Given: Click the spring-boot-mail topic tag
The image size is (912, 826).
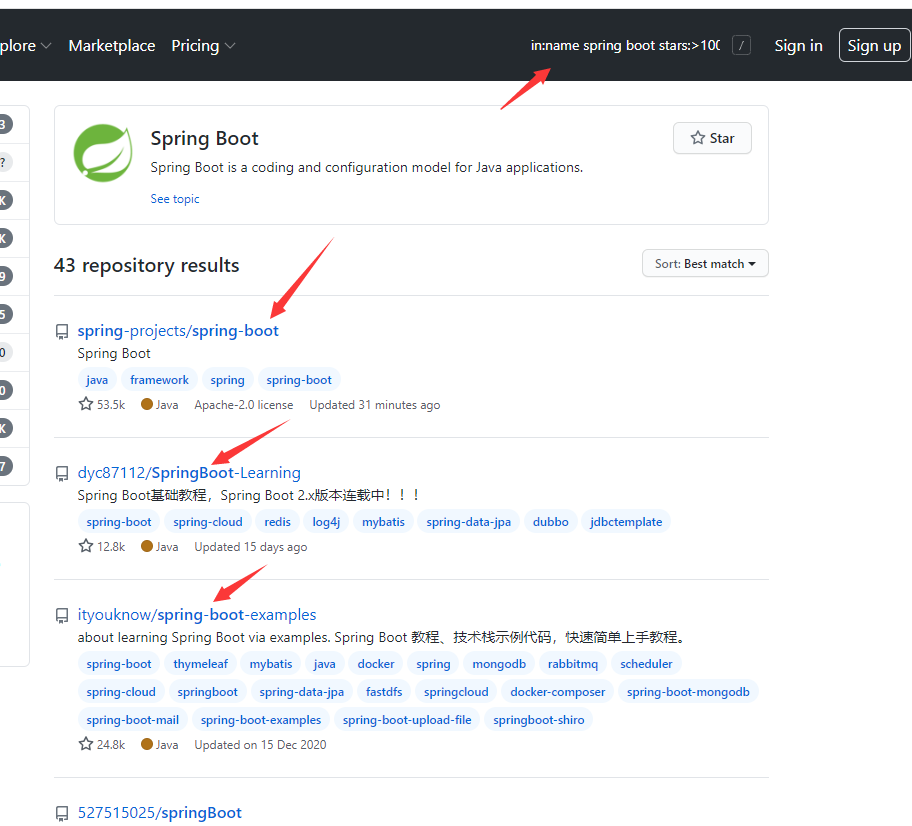Looking at the screenshot, I should (133, 720).
